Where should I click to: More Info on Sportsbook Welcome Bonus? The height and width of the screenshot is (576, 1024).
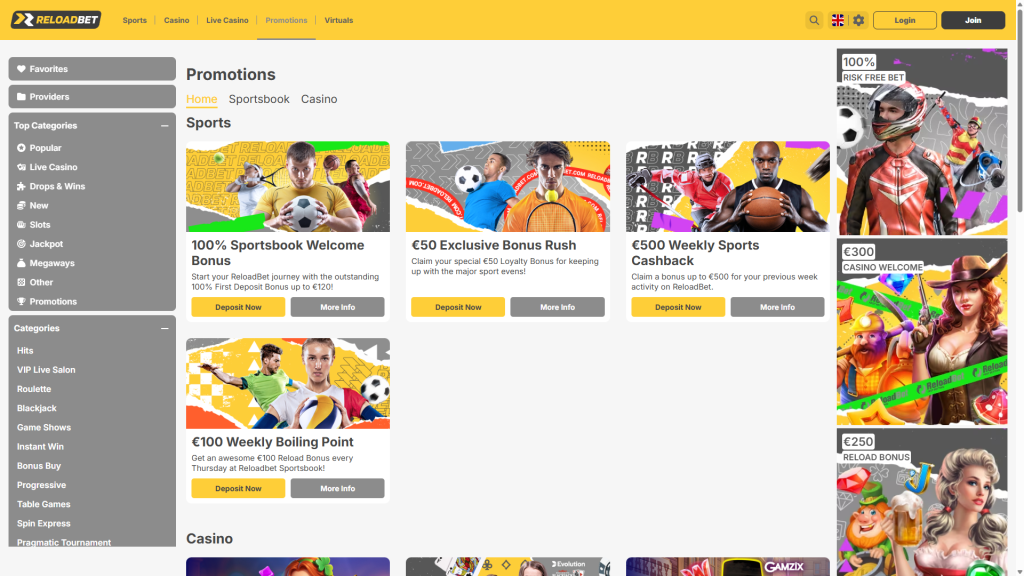click(338, 307)
